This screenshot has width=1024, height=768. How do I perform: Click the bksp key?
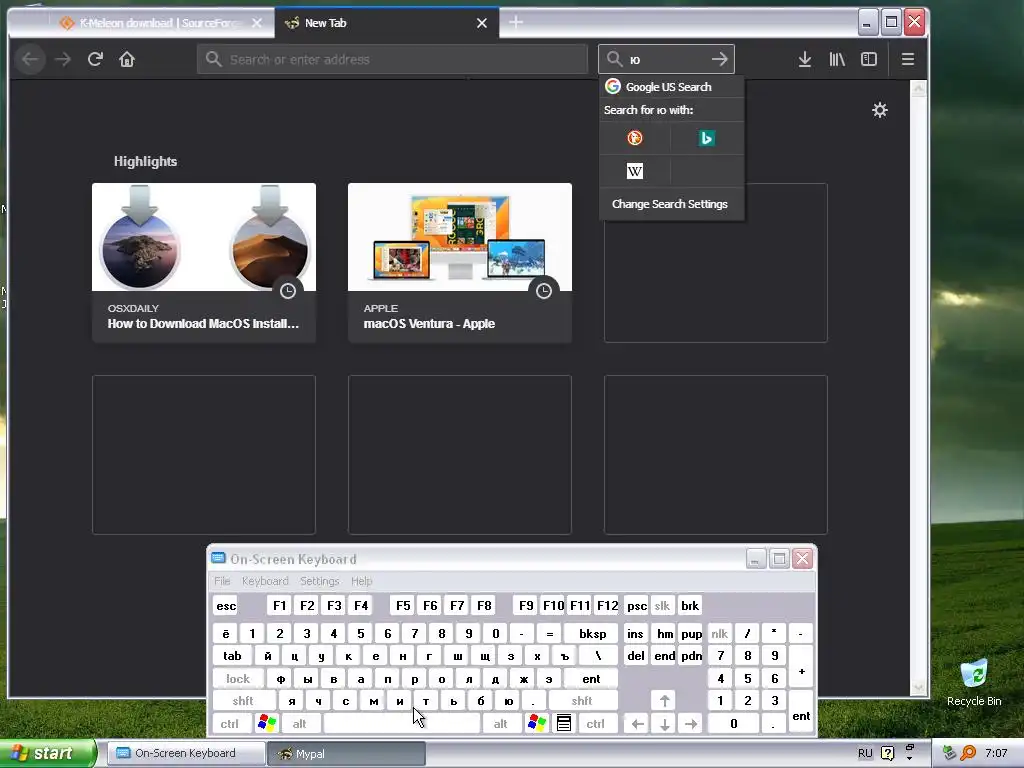592,633
